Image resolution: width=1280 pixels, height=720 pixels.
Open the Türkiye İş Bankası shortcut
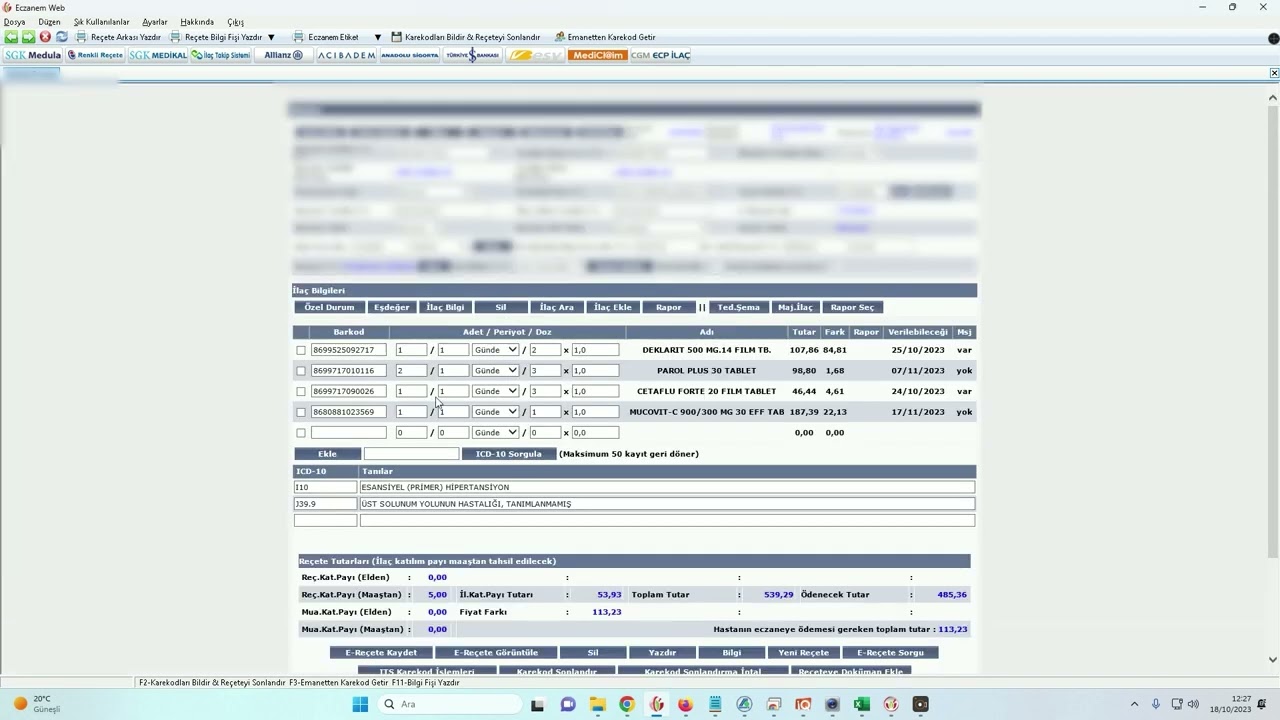tap(472, 55)
